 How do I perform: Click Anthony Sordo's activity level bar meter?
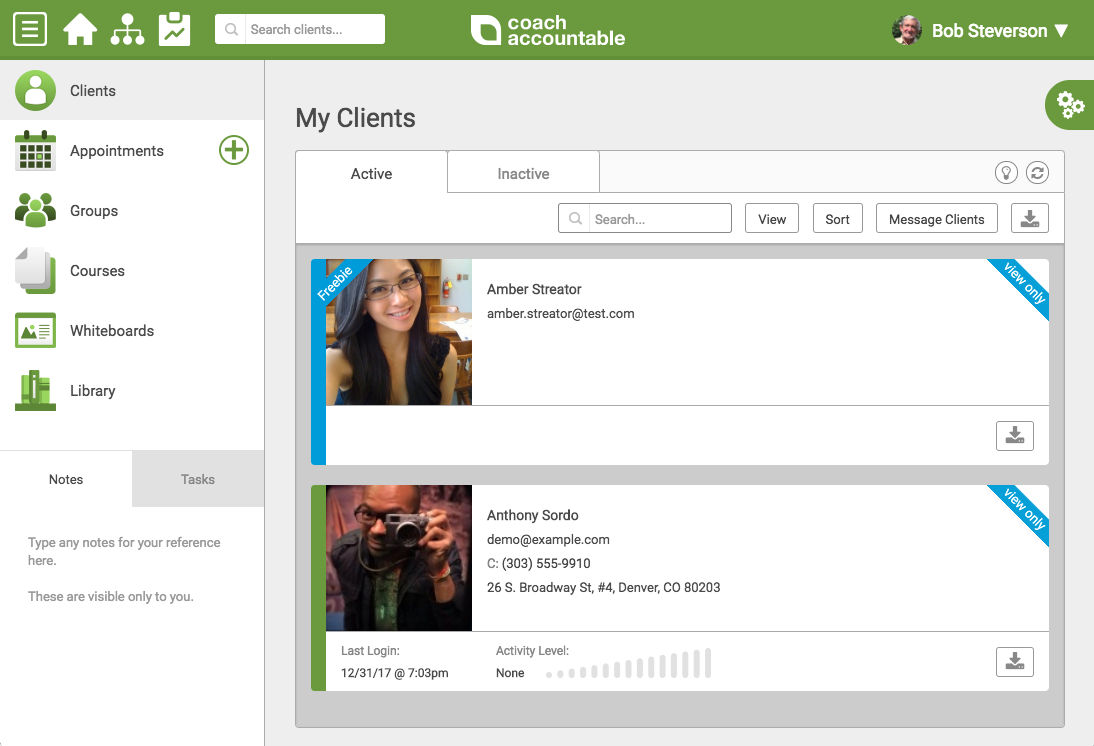[x=628, y=664]
